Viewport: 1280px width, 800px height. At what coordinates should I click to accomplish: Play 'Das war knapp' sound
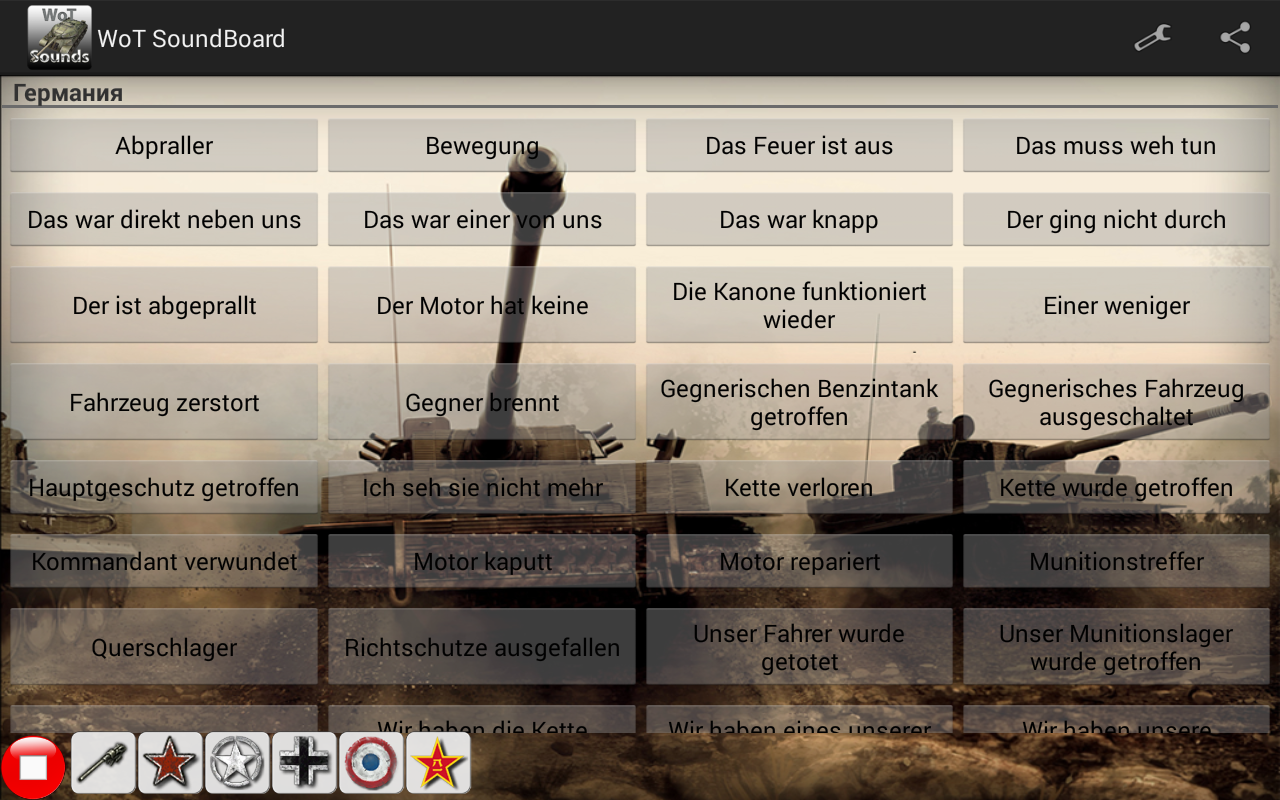(799, 220)
